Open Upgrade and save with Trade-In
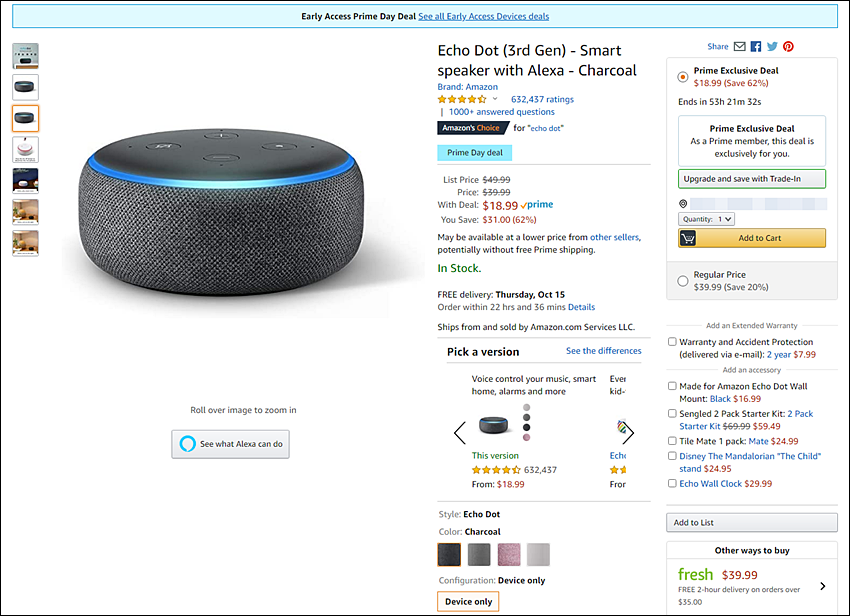 [x=752, y=179]
